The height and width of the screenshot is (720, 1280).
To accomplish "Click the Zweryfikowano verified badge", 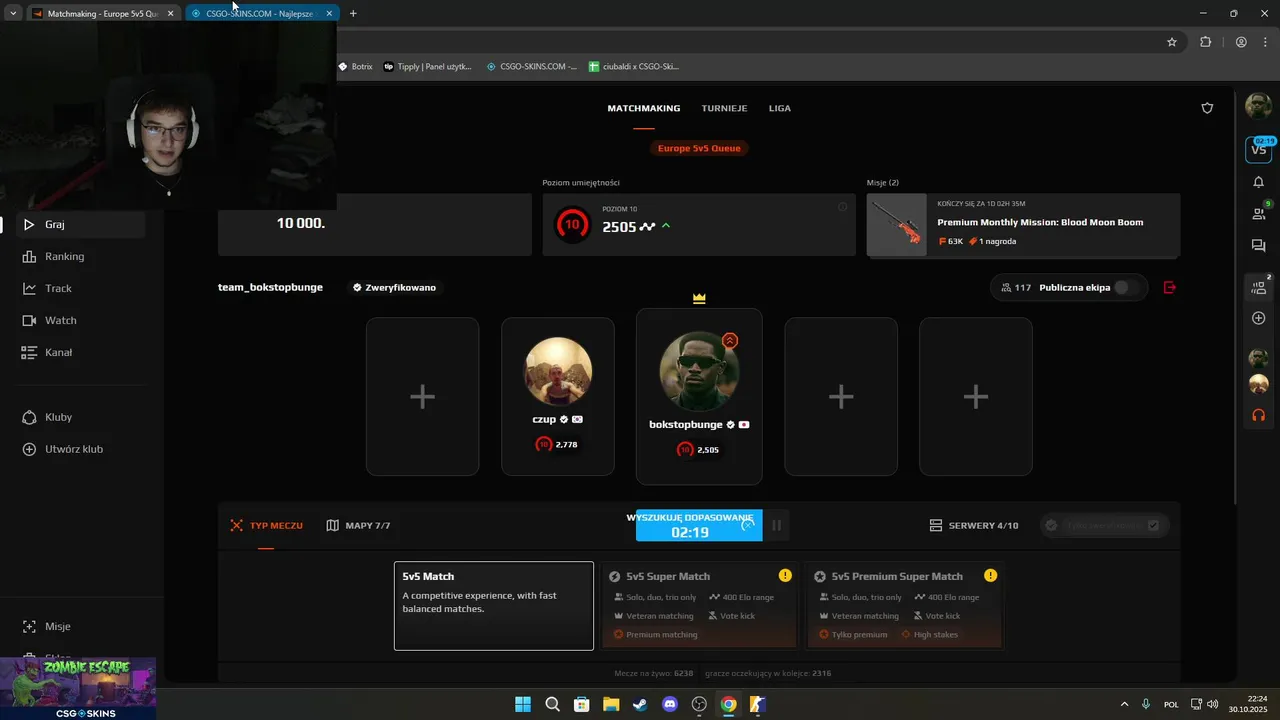I will click(x=394, y=287).
